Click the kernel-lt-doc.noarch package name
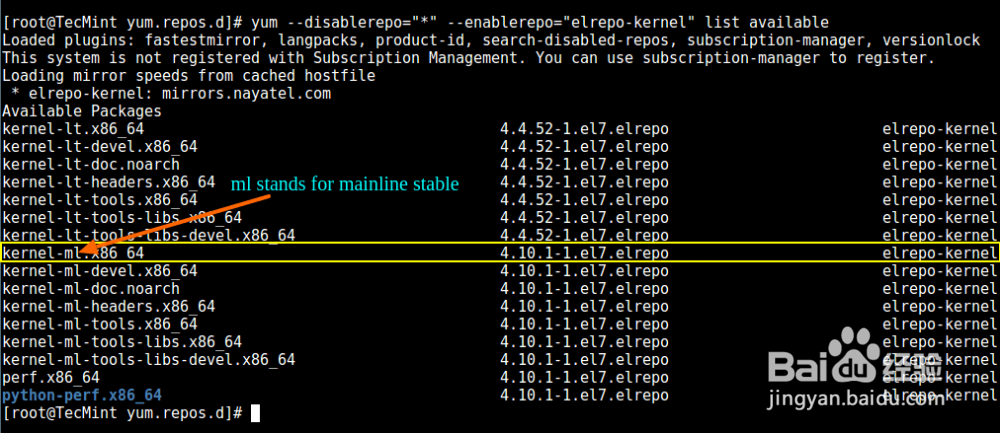 coord(91,165)
